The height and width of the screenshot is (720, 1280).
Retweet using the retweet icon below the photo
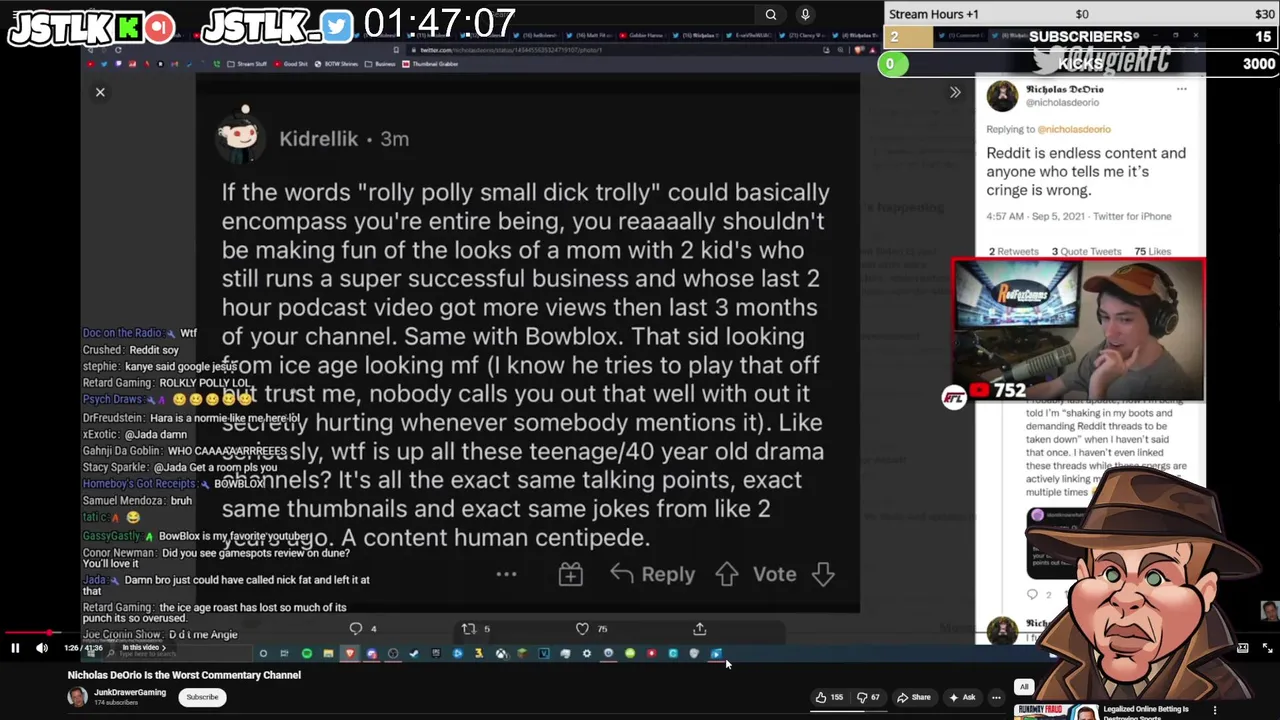click(468, 628)
